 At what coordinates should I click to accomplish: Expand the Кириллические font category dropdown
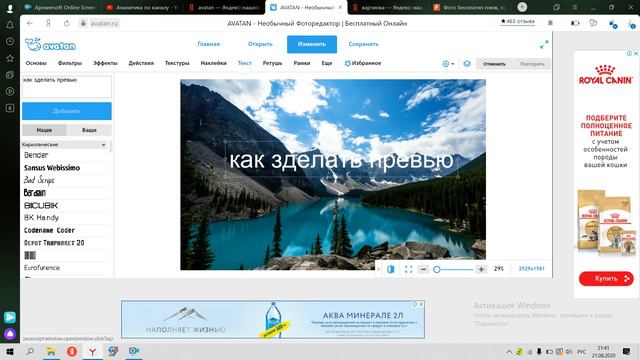(64, 145)
